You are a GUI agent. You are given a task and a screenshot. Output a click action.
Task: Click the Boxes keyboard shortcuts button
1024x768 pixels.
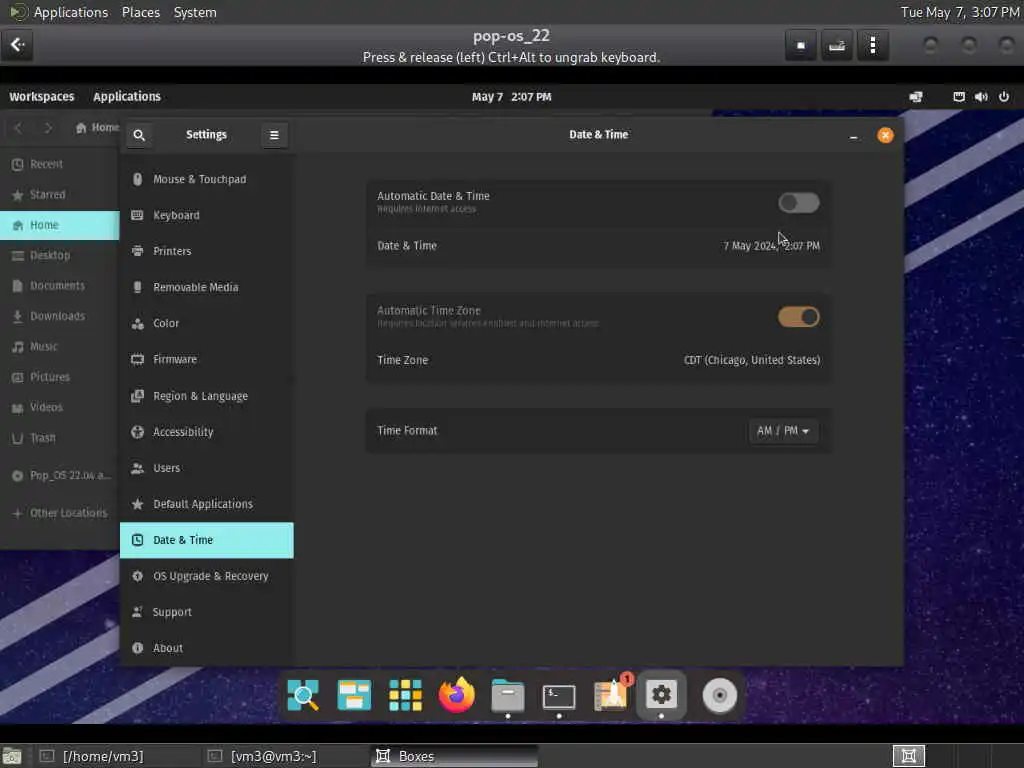pos(837,45)
